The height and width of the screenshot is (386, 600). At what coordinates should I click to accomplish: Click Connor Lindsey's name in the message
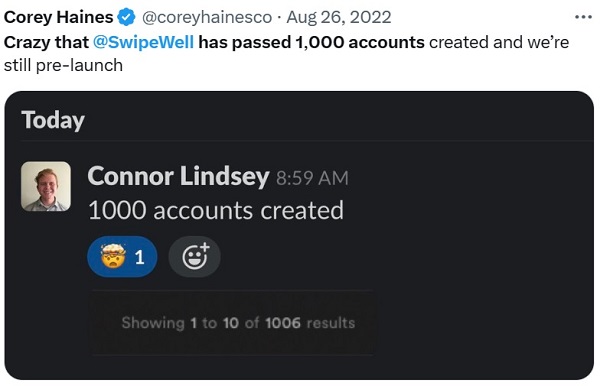click(x=178, y=177)
